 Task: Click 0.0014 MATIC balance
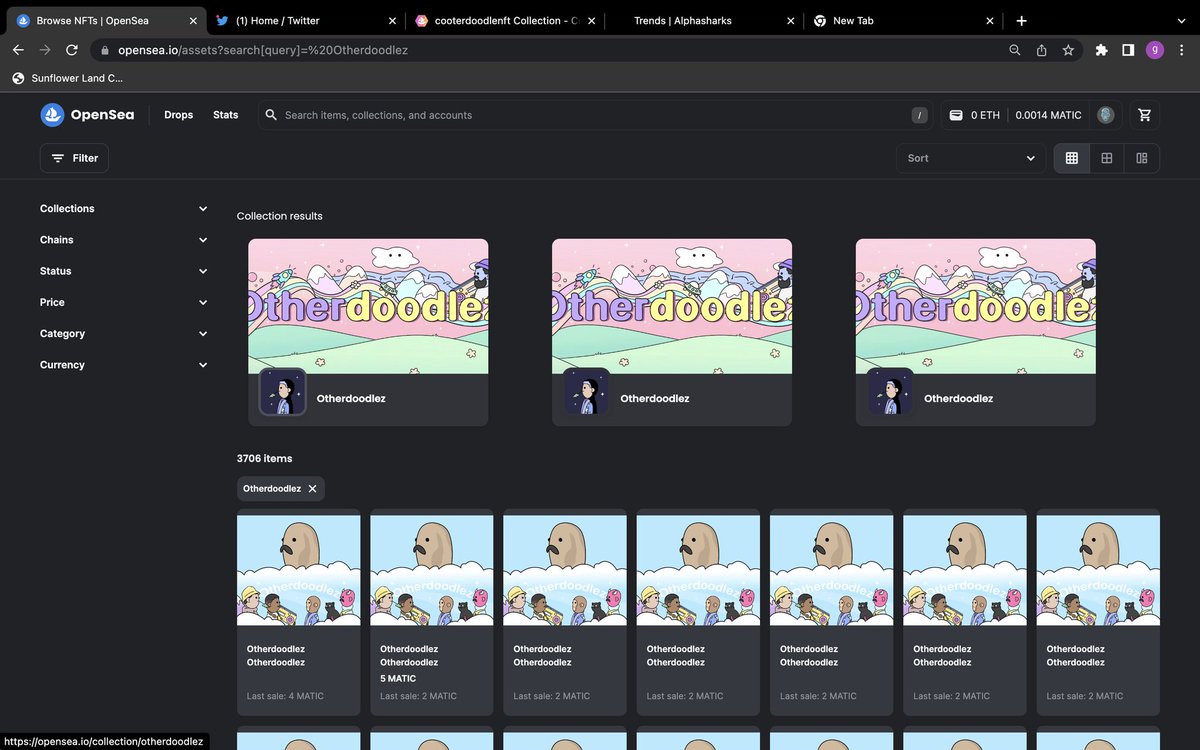click(x=1048, y=115)
